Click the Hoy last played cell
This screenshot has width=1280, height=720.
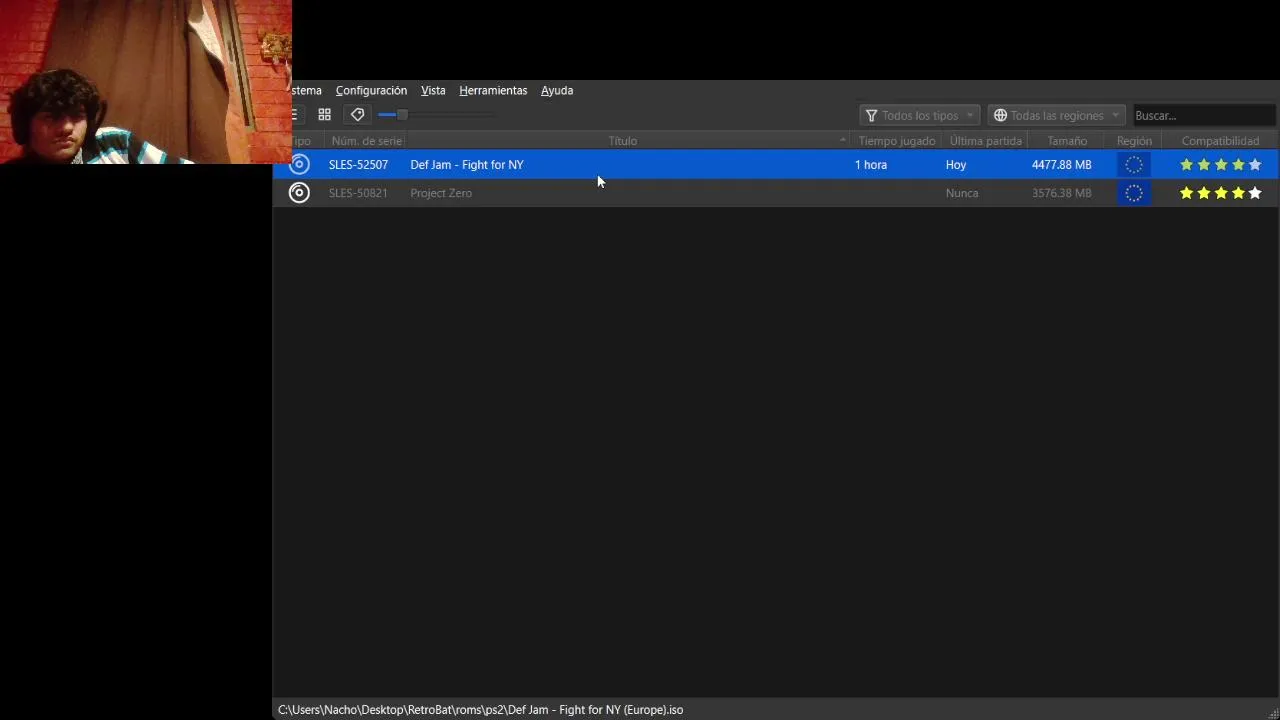[x=956, y=165]
